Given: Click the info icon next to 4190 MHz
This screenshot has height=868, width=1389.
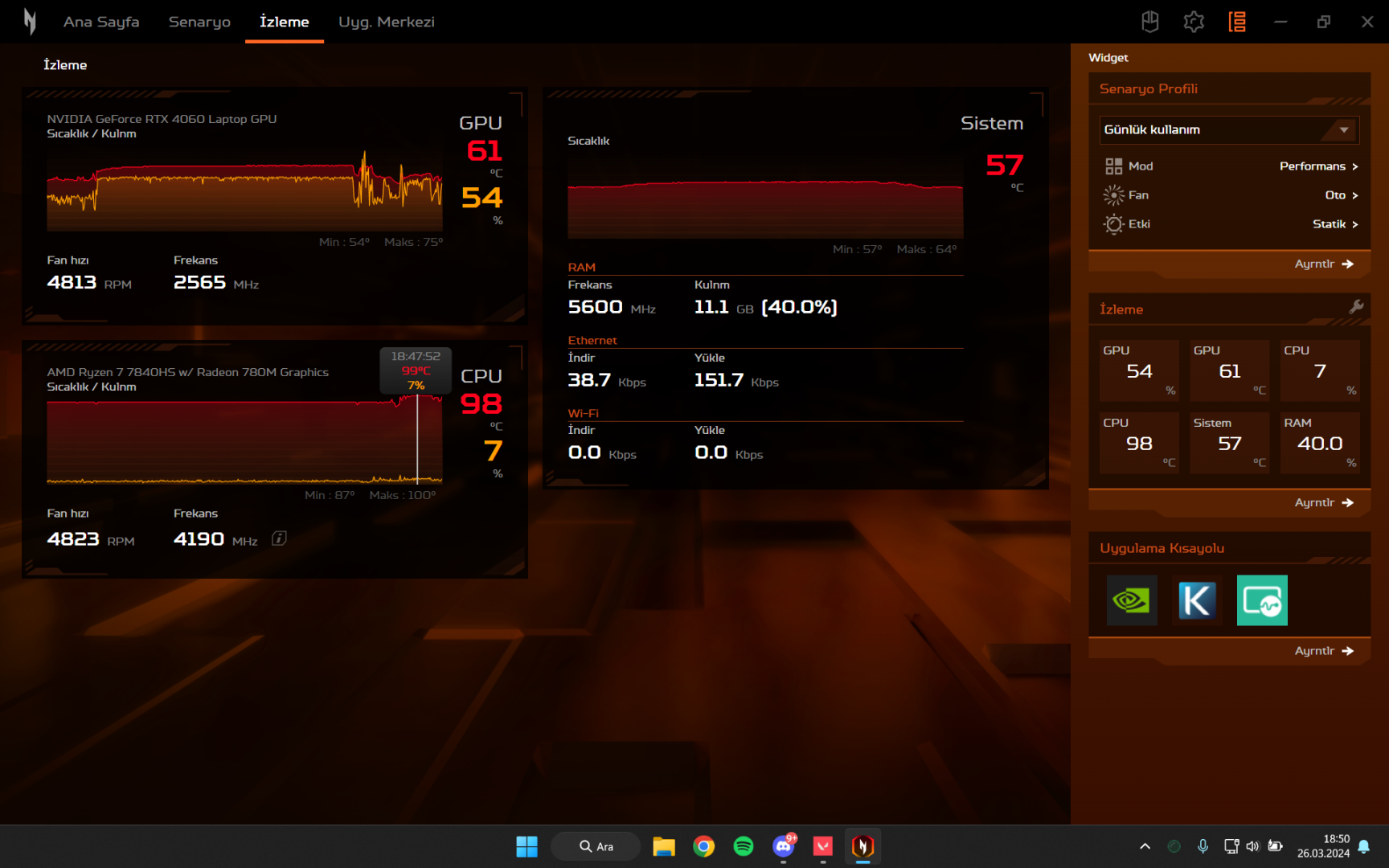Looking at the screenshot, I should point(279,538).
